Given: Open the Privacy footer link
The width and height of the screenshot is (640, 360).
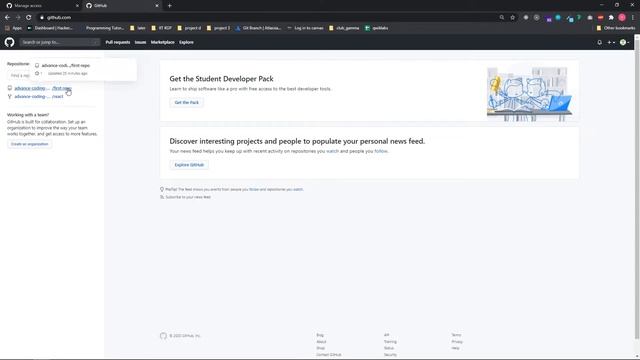Looking at the screenshot, I should click(x=457, y=342).
